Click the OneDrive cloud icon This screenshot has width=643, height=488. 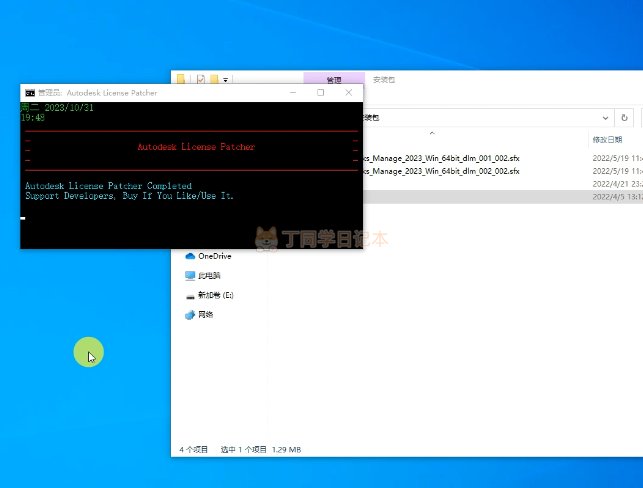pyautogui.click(x=190, y=256)
